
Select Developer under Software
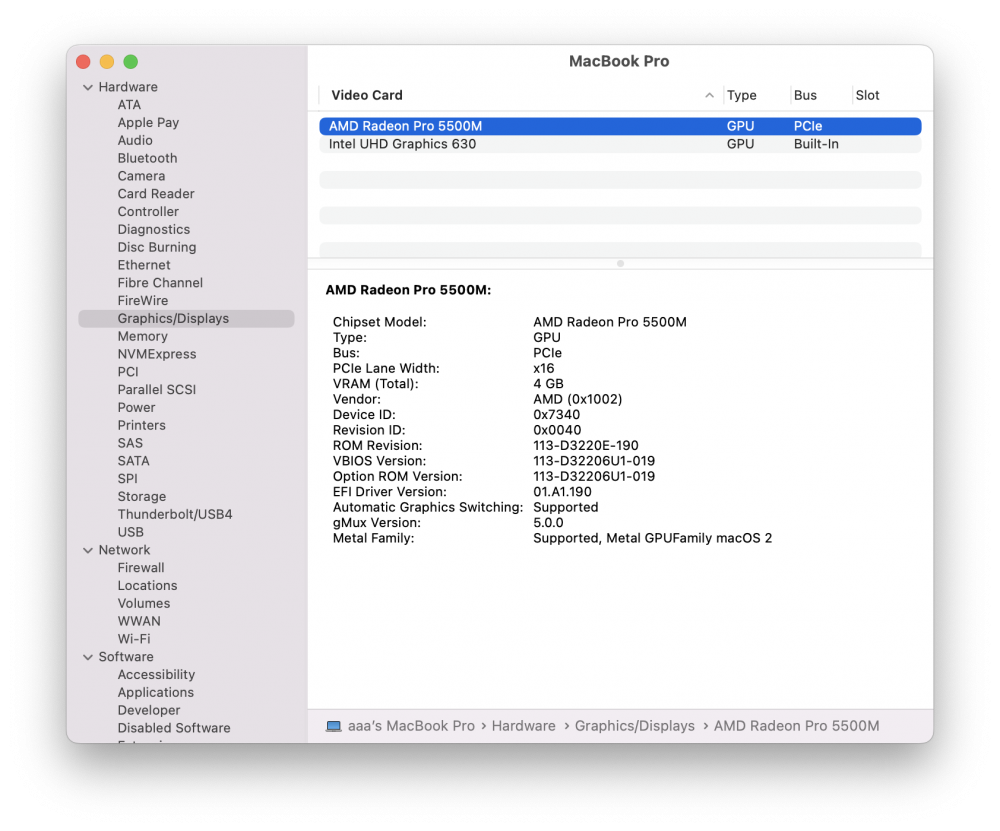pos(149,712)
